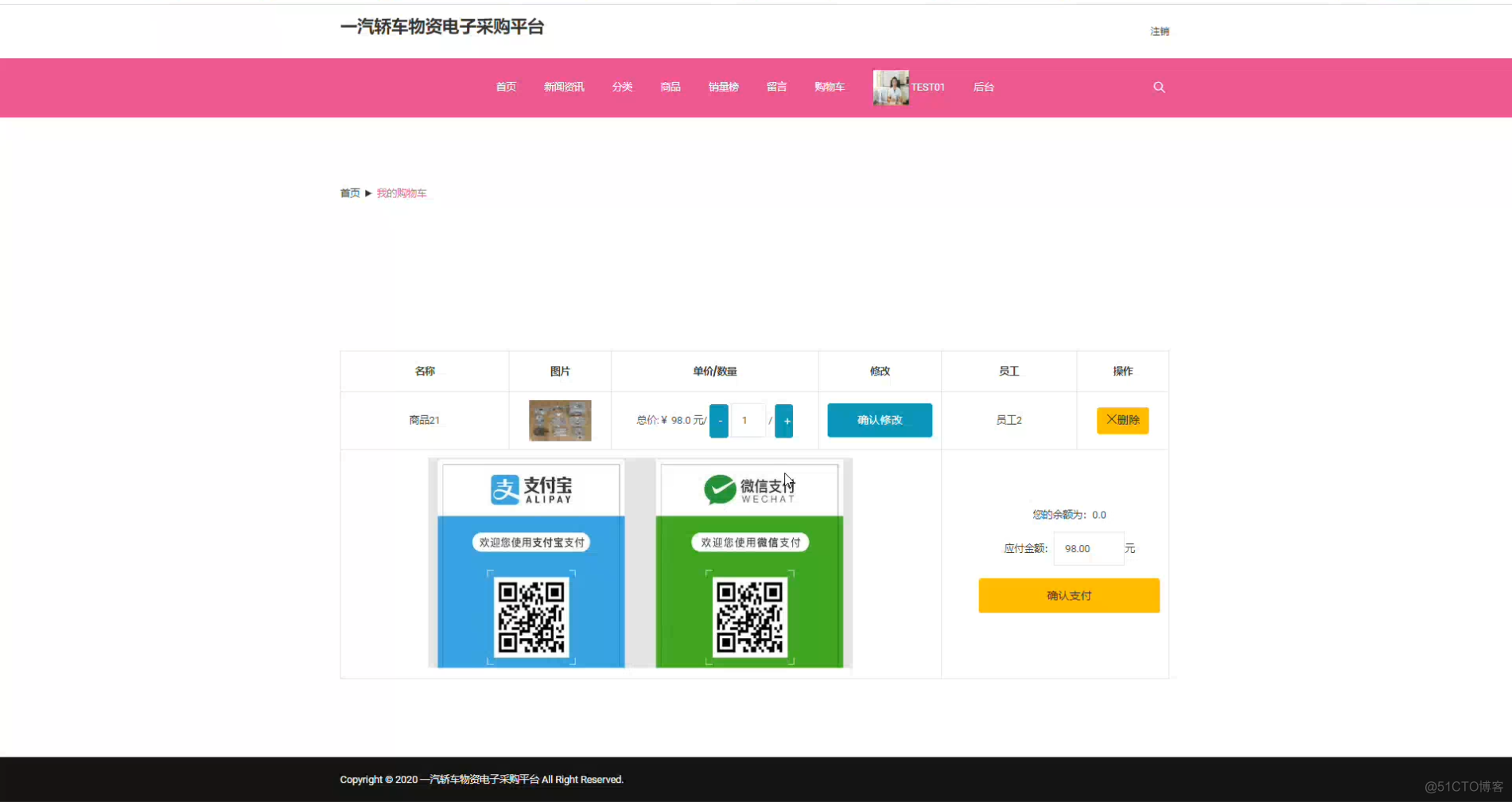Click the 确认支付 button
Image resolution: width=1512 pixels, height=802 pixels.
click(x=1069, y=595)
